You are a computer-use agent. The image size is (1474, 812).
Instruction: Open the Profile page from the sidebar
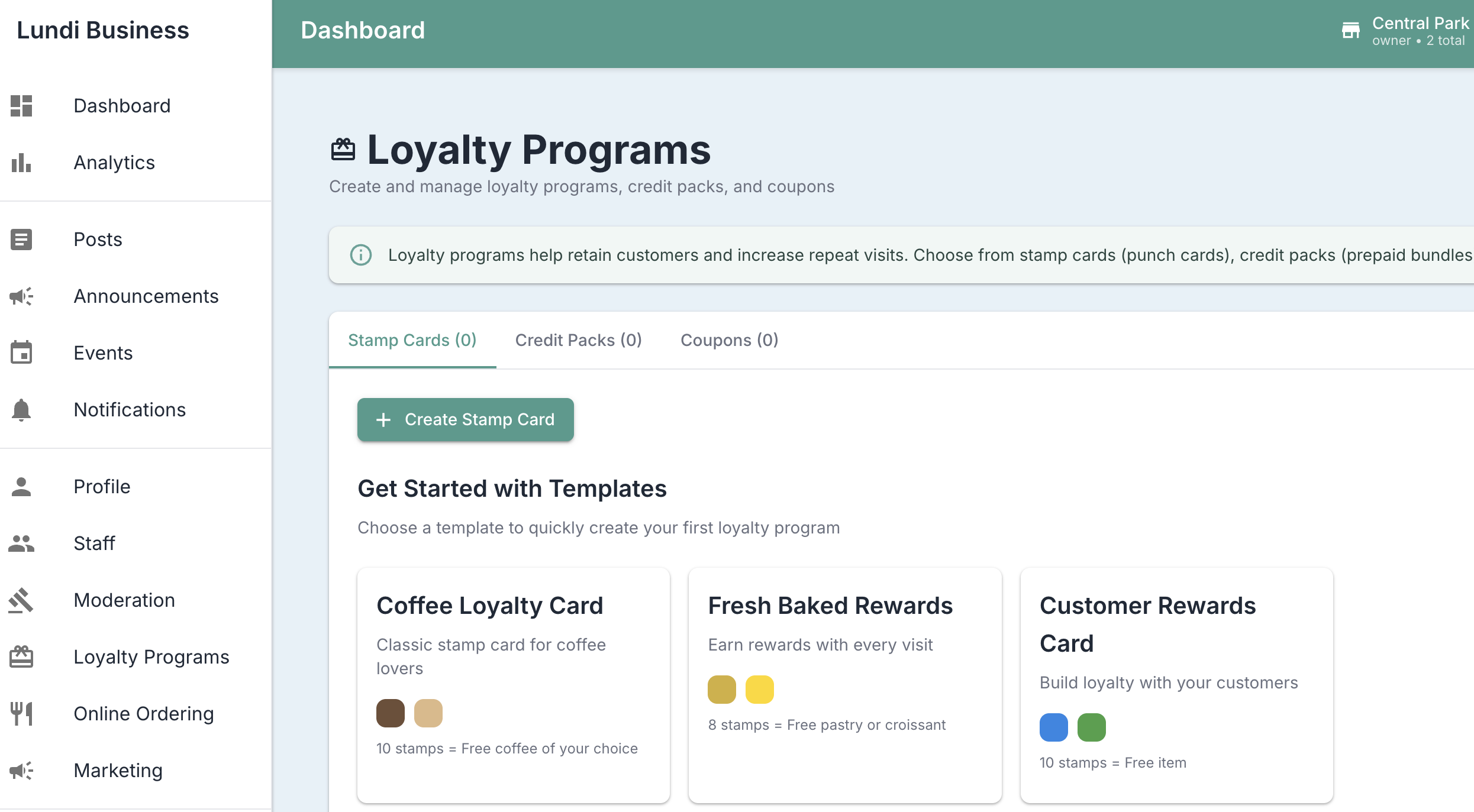coord(102,487)
